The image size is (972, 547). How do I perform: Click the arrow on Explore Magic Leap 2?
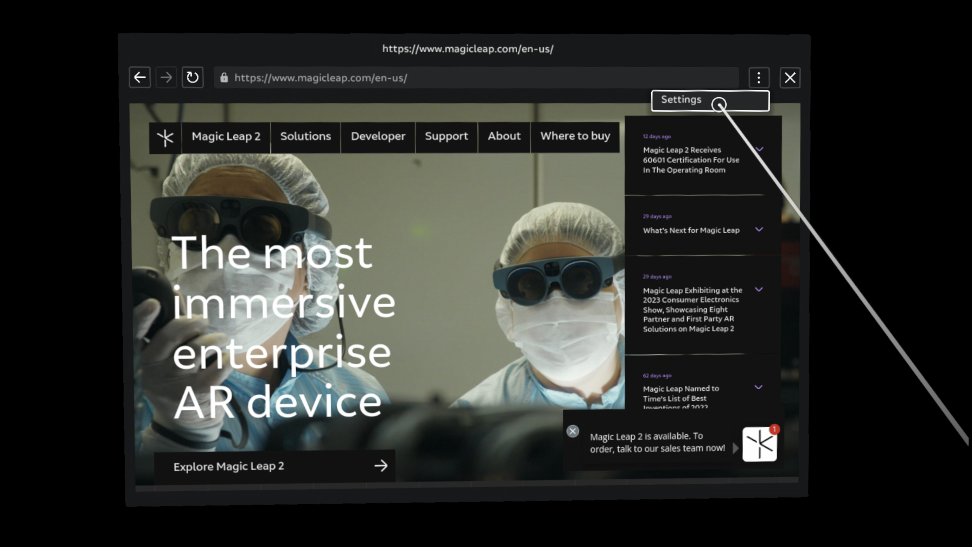(x=381, y=466)
